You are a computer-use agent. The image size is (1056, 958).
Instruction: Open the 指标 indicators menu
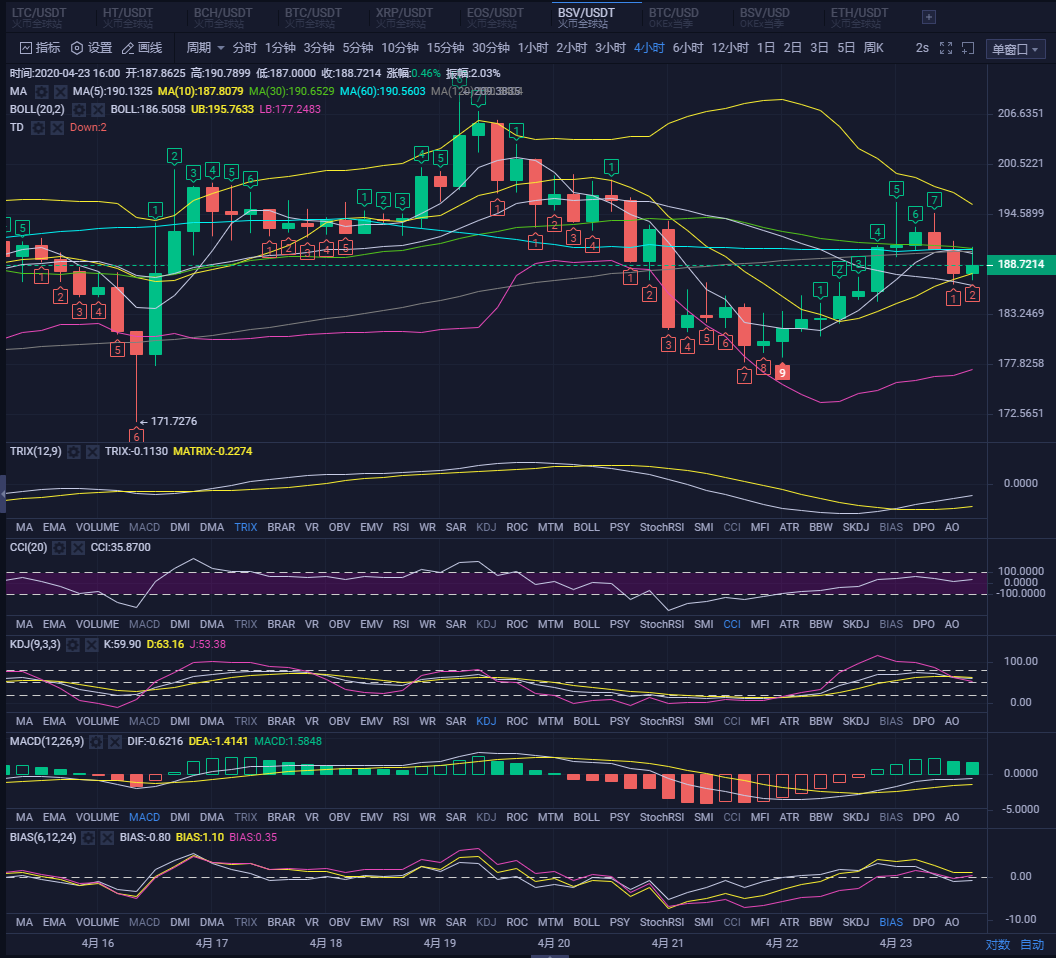[x=39, y=48]
